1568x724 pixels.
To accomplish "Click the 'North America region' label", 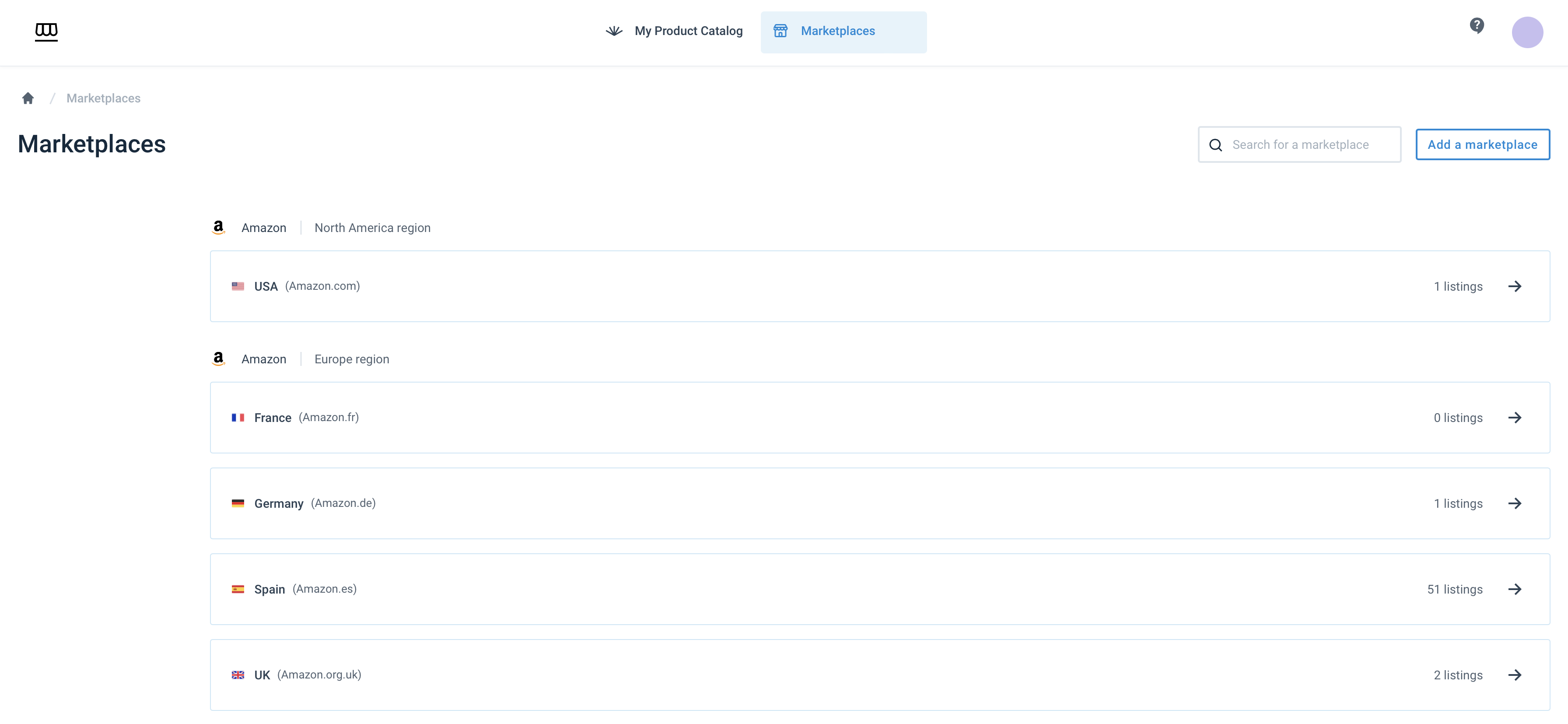I will (x=372, y=228).
